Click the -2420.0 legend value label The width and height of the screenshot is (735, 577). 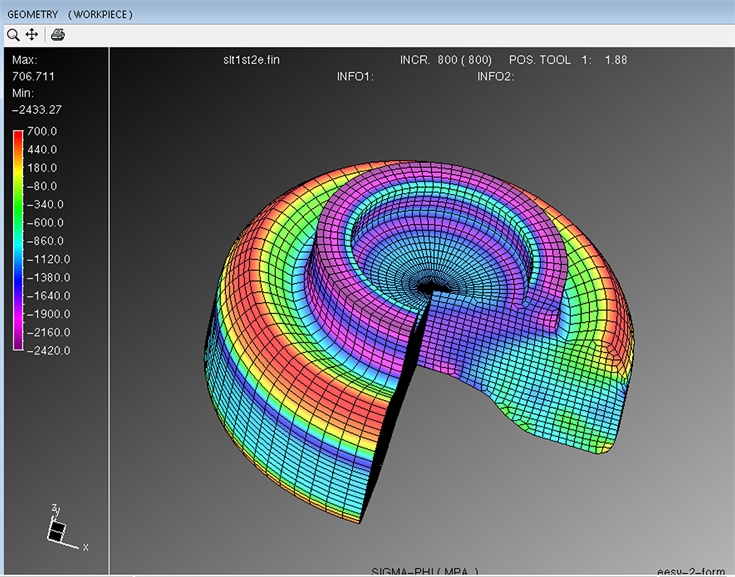[x=46, y=349]
